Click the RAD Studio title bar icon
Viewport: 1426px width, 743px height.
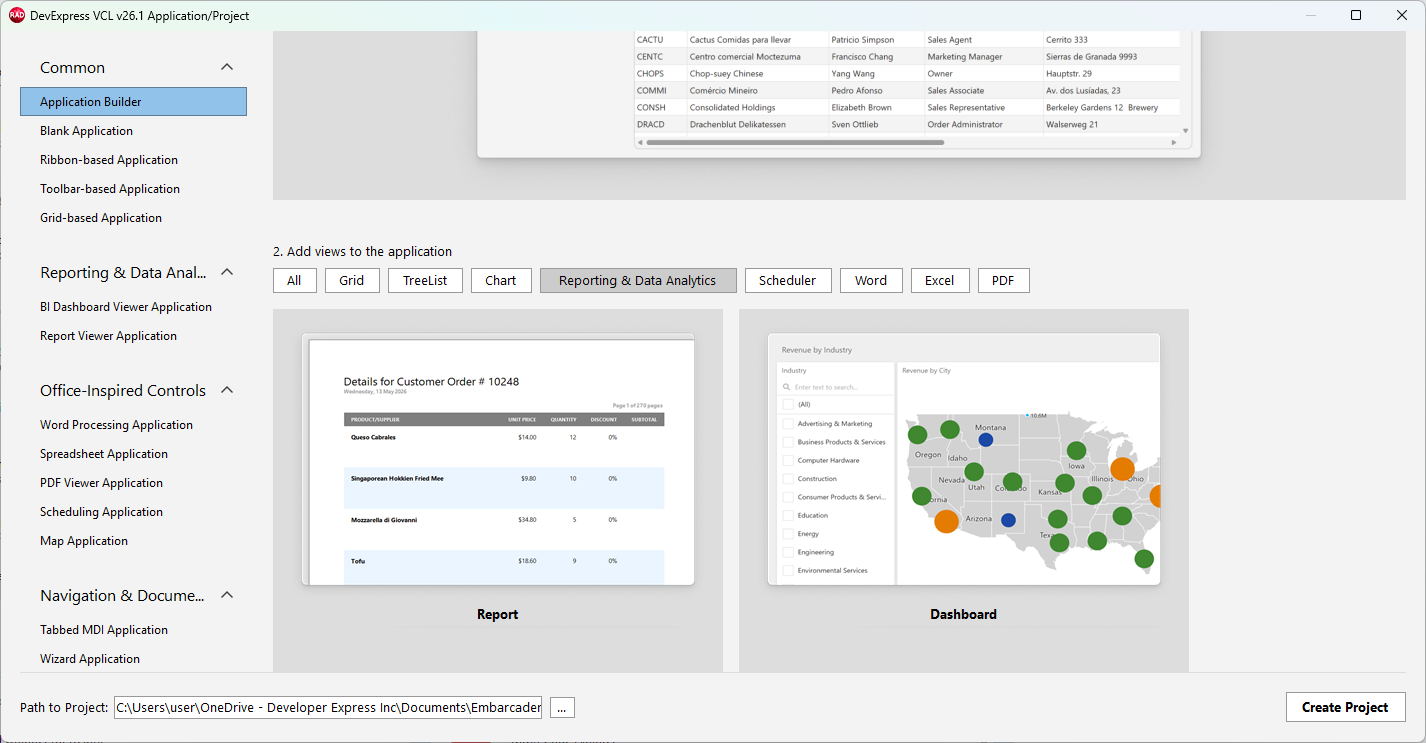17,15
